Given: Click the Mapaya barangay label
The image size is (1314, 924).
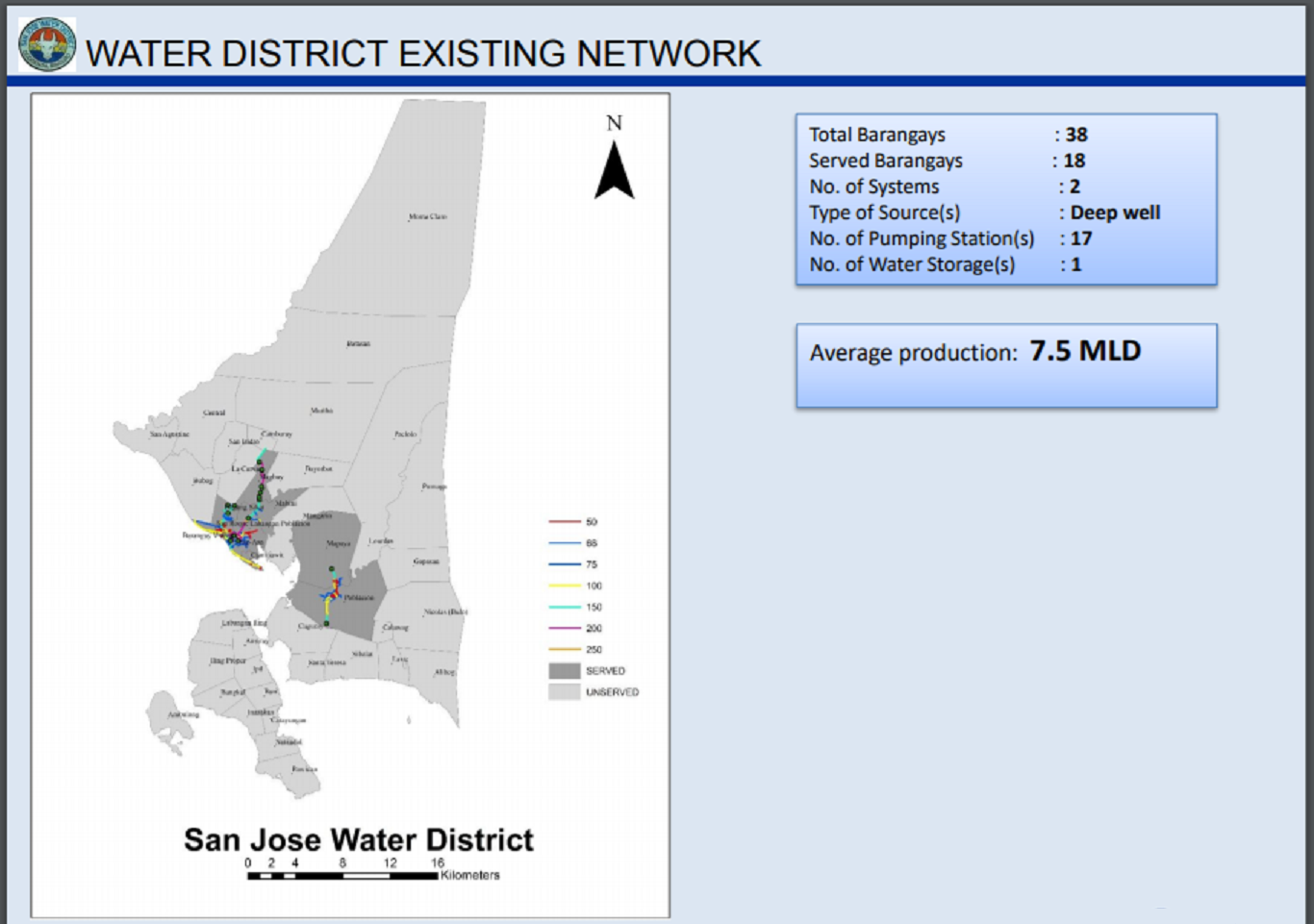Looking at the screenshot, I should 339,544.
